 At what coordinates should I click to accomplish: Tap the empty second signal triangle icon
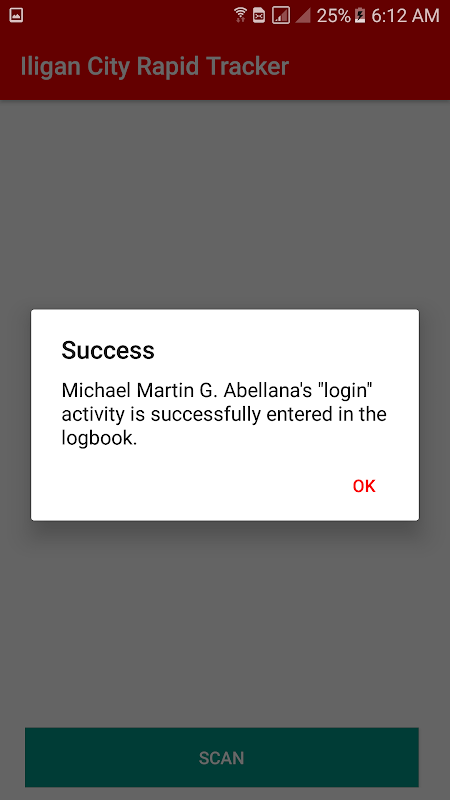[x=303, y=16]
